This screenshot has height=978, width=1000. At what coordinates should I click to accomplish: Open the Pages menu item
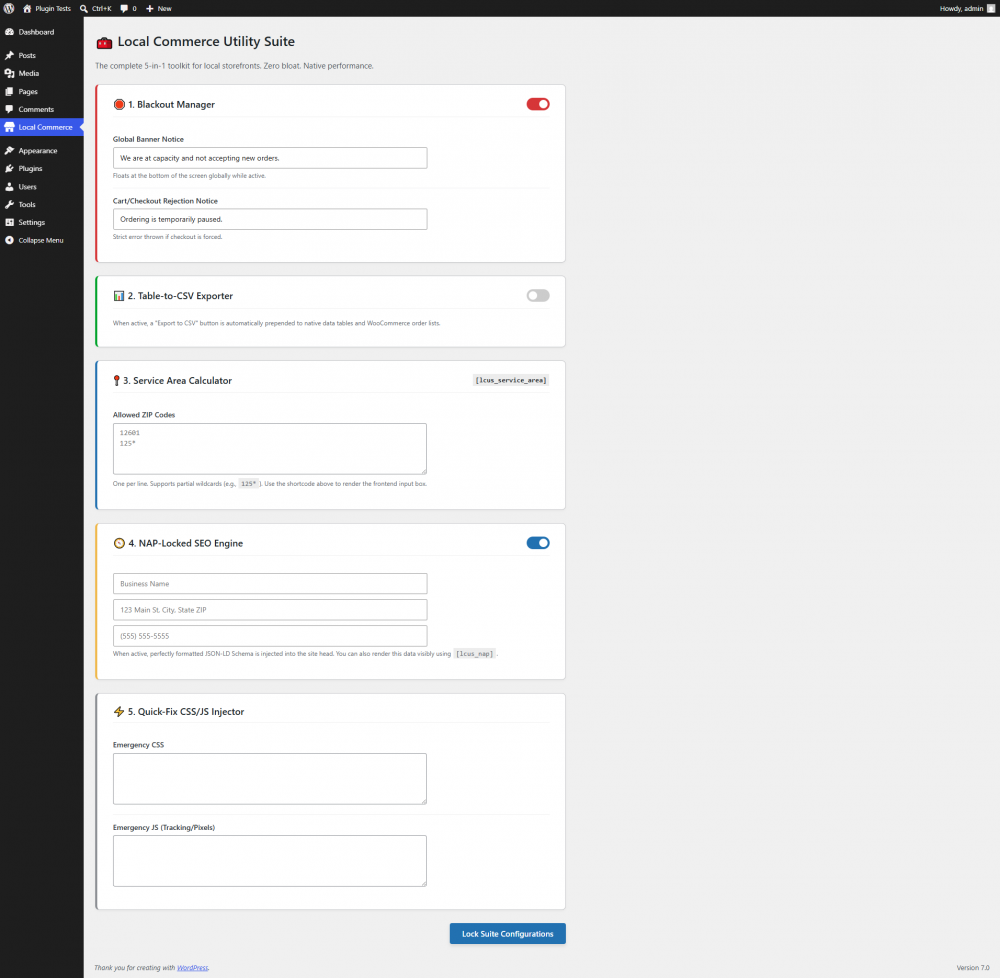click(x=41, y=92)
